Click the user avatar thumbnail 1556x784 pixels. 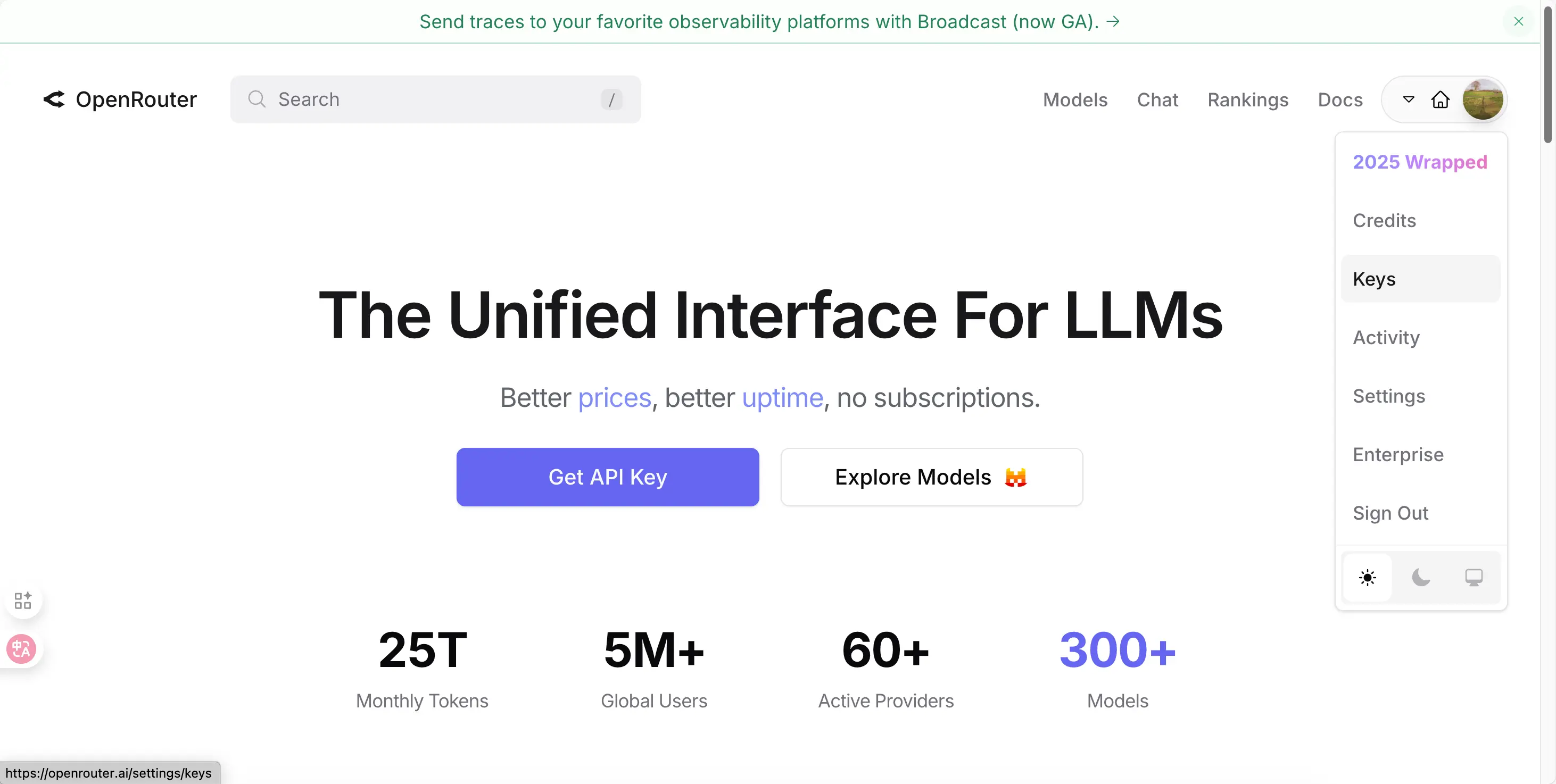coord(1483,99)
